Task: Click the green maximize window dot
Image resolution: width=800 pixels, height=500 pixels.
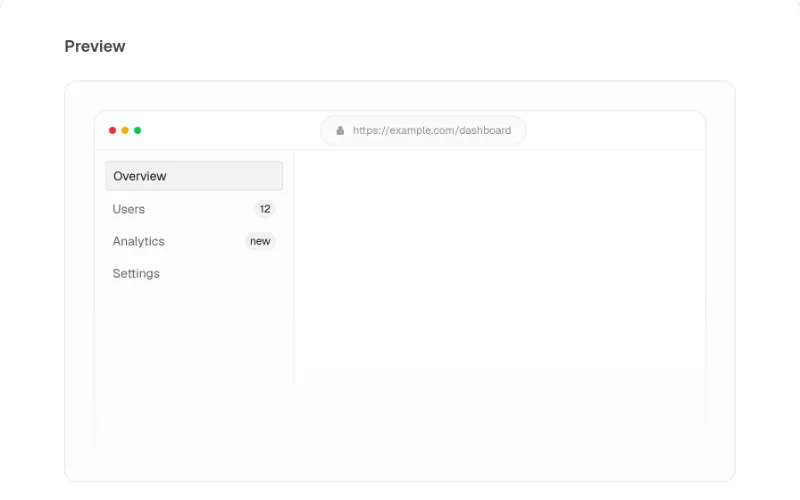Action: coord(137,131)
